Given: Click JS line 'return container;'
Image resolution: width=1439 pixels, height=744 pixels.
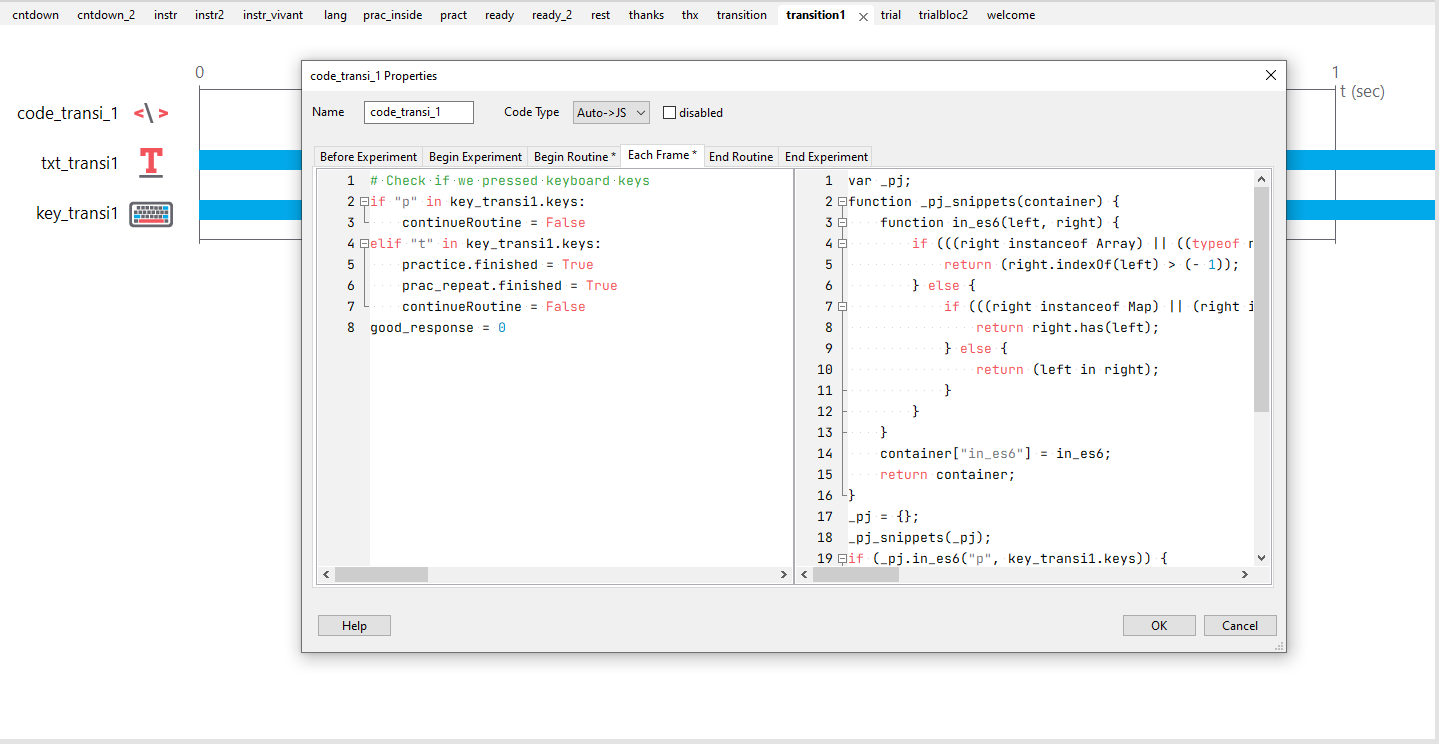Looking at the screenshot, I should coord(948,475).
